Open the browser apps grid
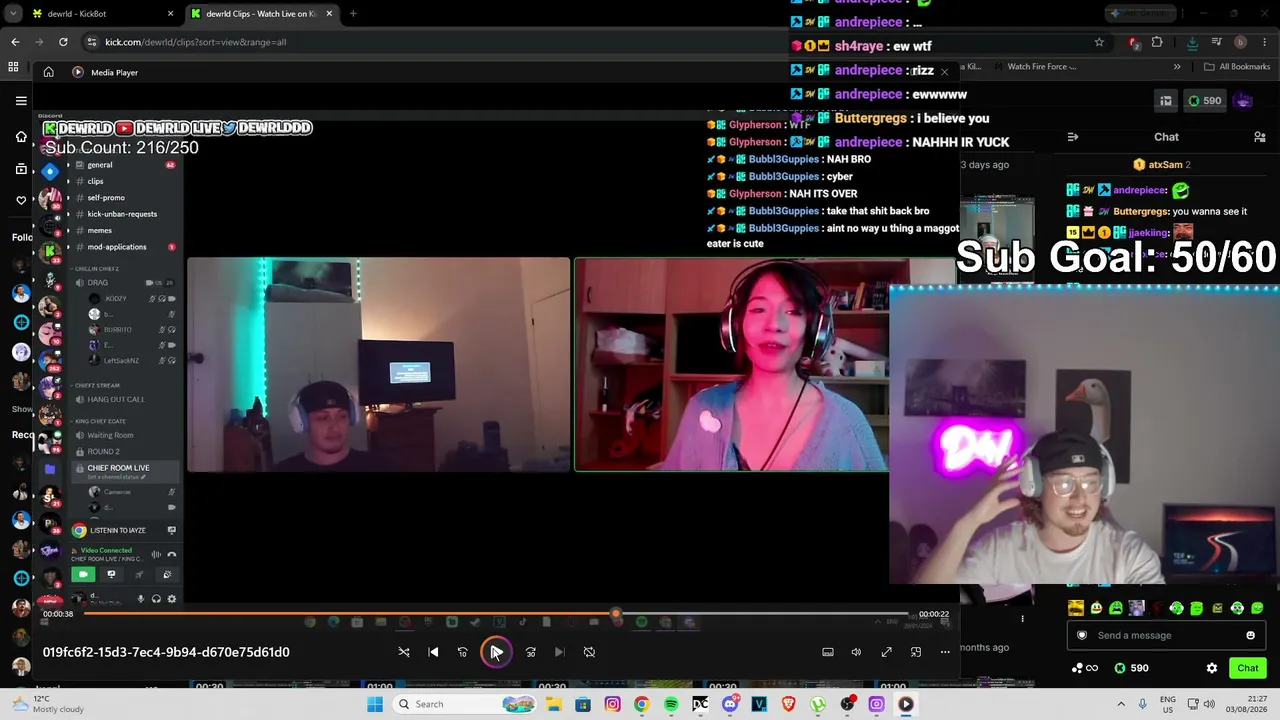The image size is (1280, 720). (13, 67)
